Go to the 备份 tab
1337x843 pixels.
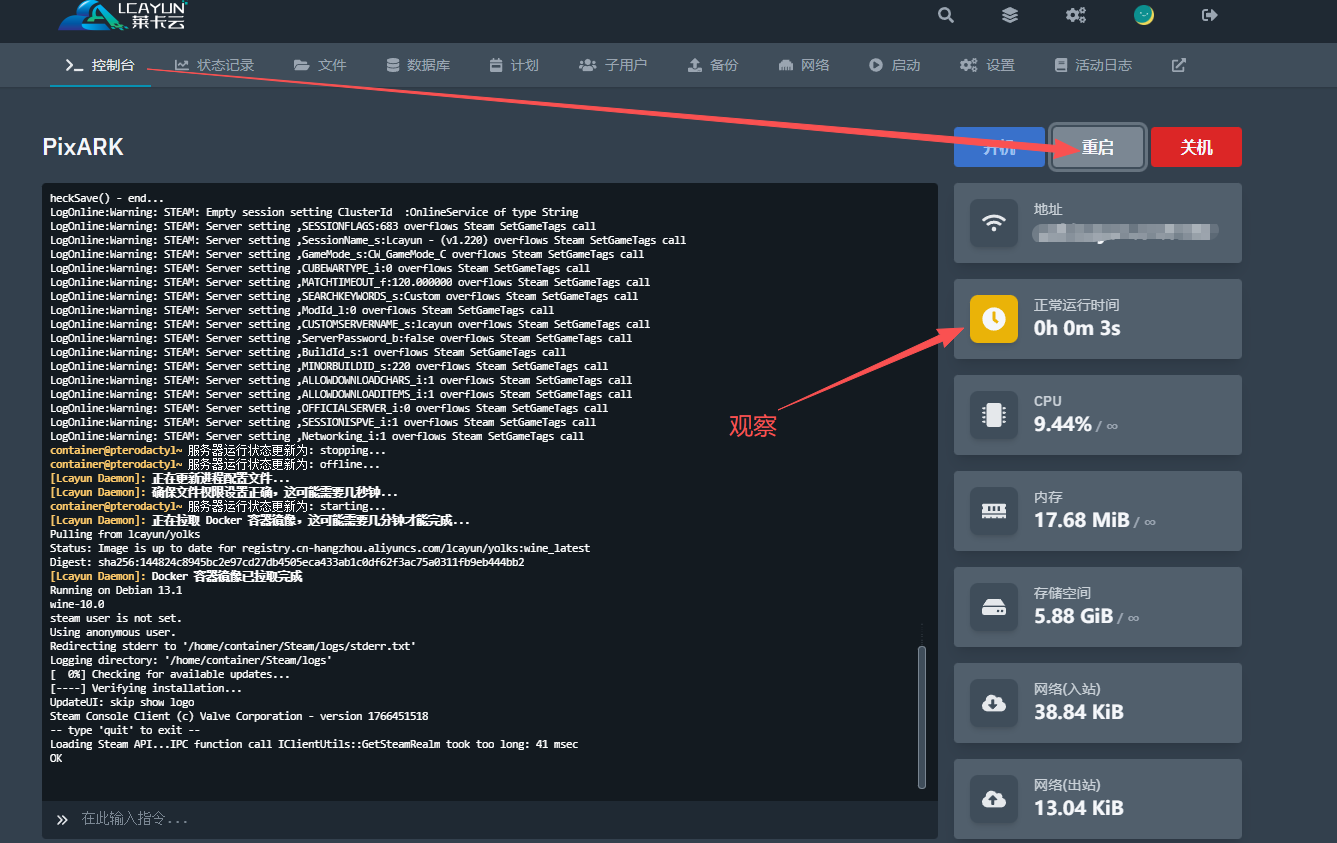tap(712, 65)
